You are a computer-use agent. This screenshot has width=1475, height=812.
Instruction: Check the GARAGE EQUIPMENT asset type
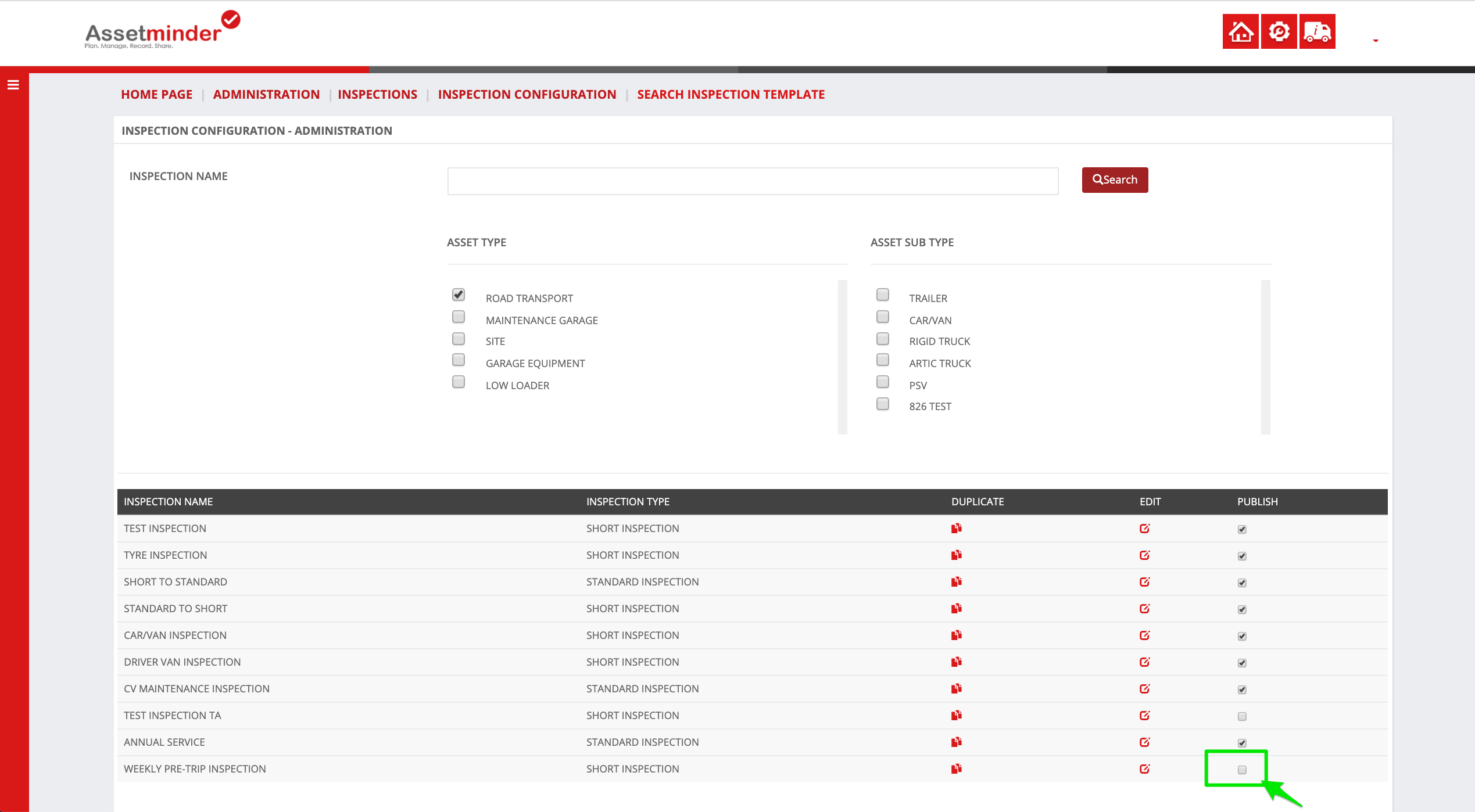click(459, 360)
